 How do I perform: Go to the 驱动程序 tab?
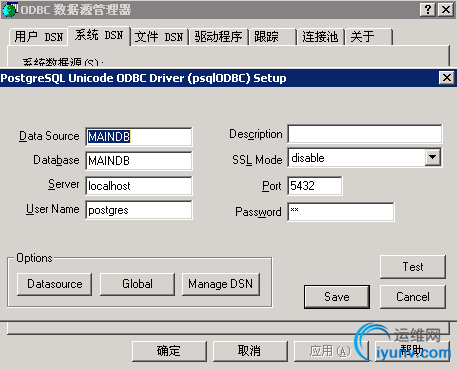click(x=218, y=37)
